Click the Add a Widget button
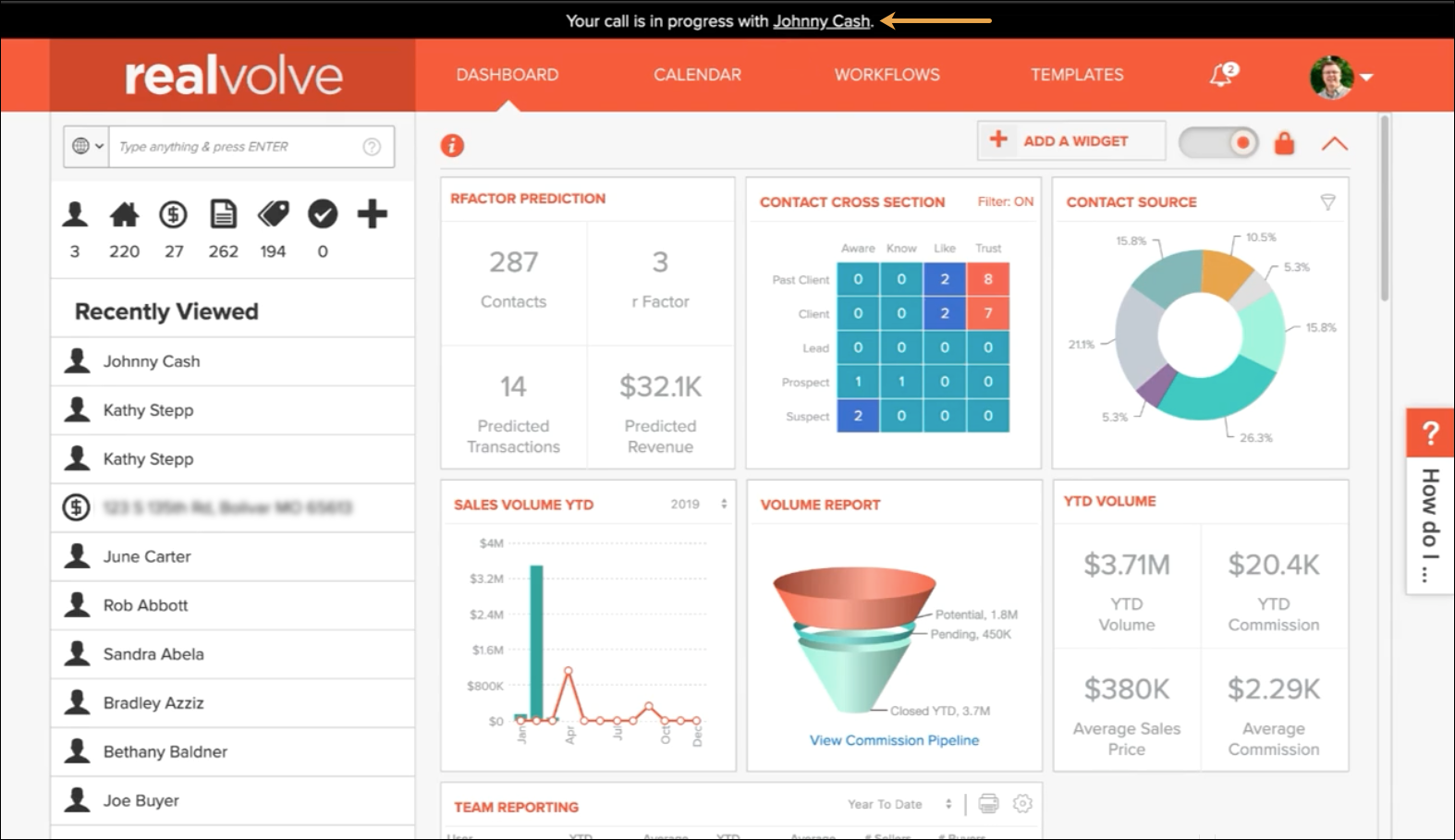This screenshot has height=840, width=1455. (x=1070, y=141)
